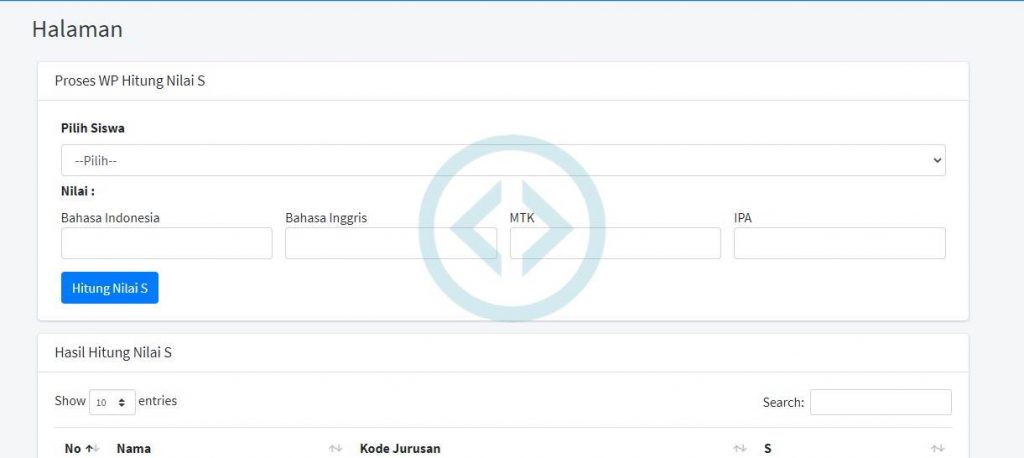Click Hasil Hitung Nilai S panel title
This screenshot has width=1024, height=458.
tap(113, 352)
